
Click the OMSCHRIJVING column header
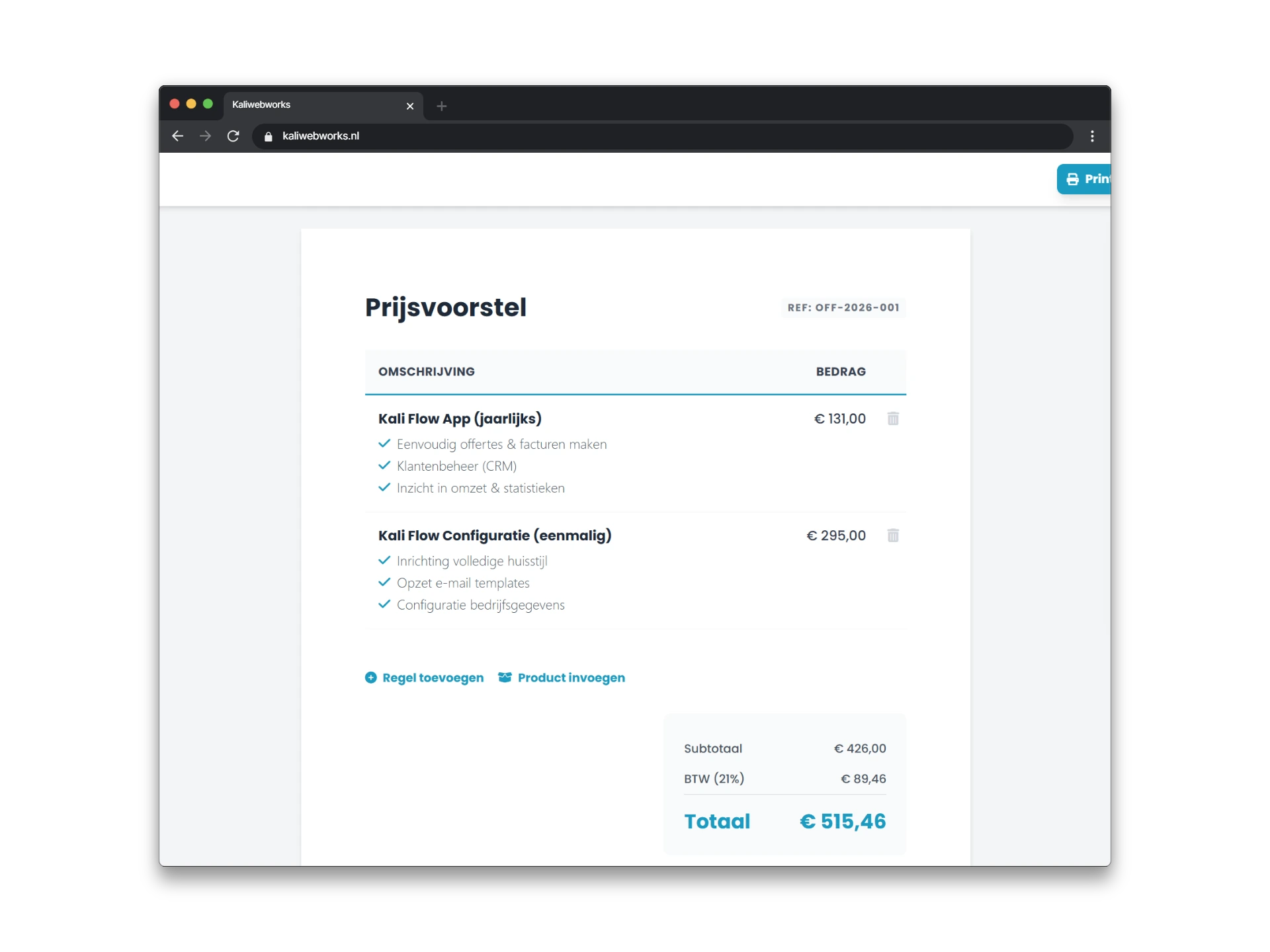pos(427,372)
